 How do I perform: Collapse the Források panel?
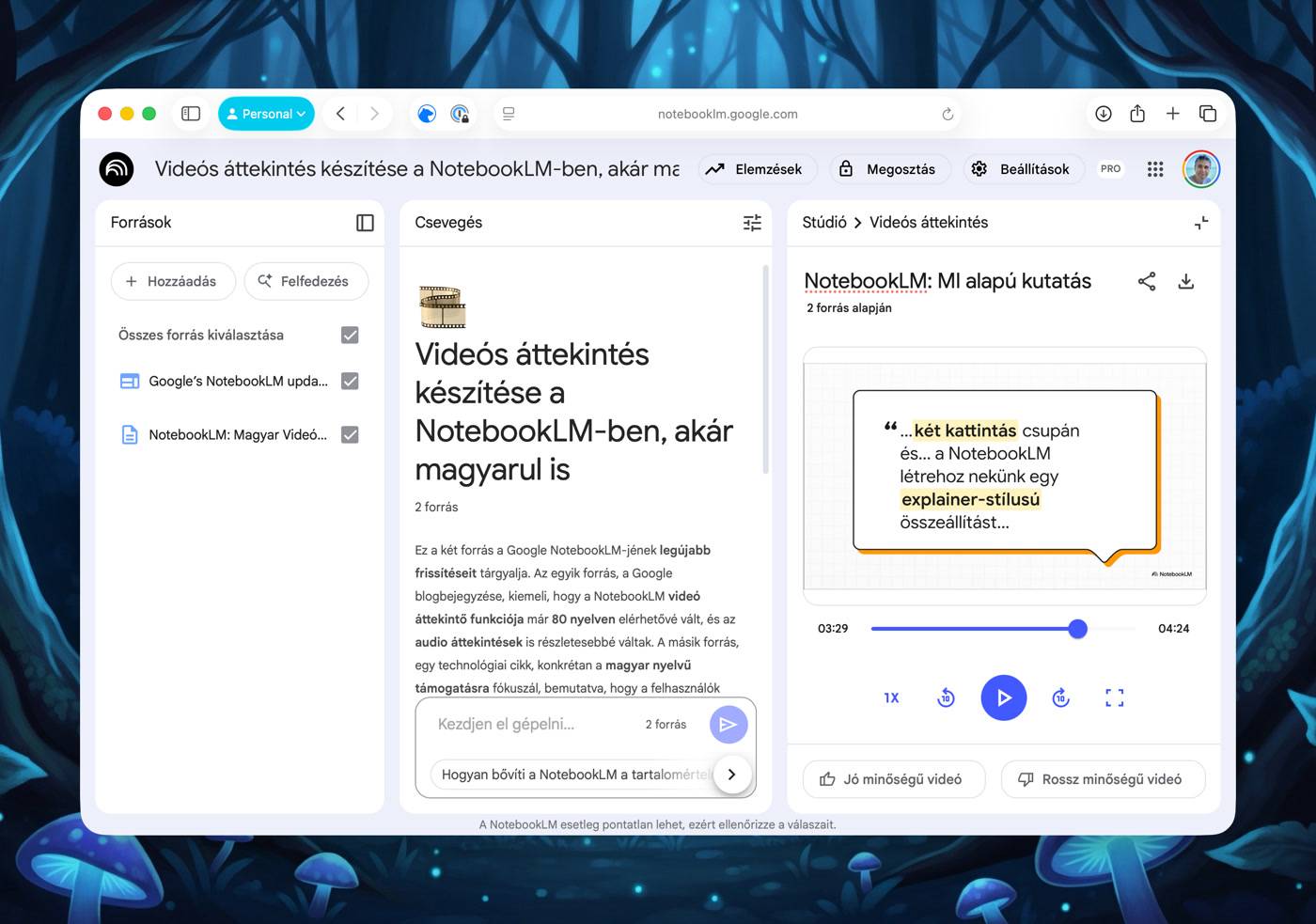(x=365, y=223)
